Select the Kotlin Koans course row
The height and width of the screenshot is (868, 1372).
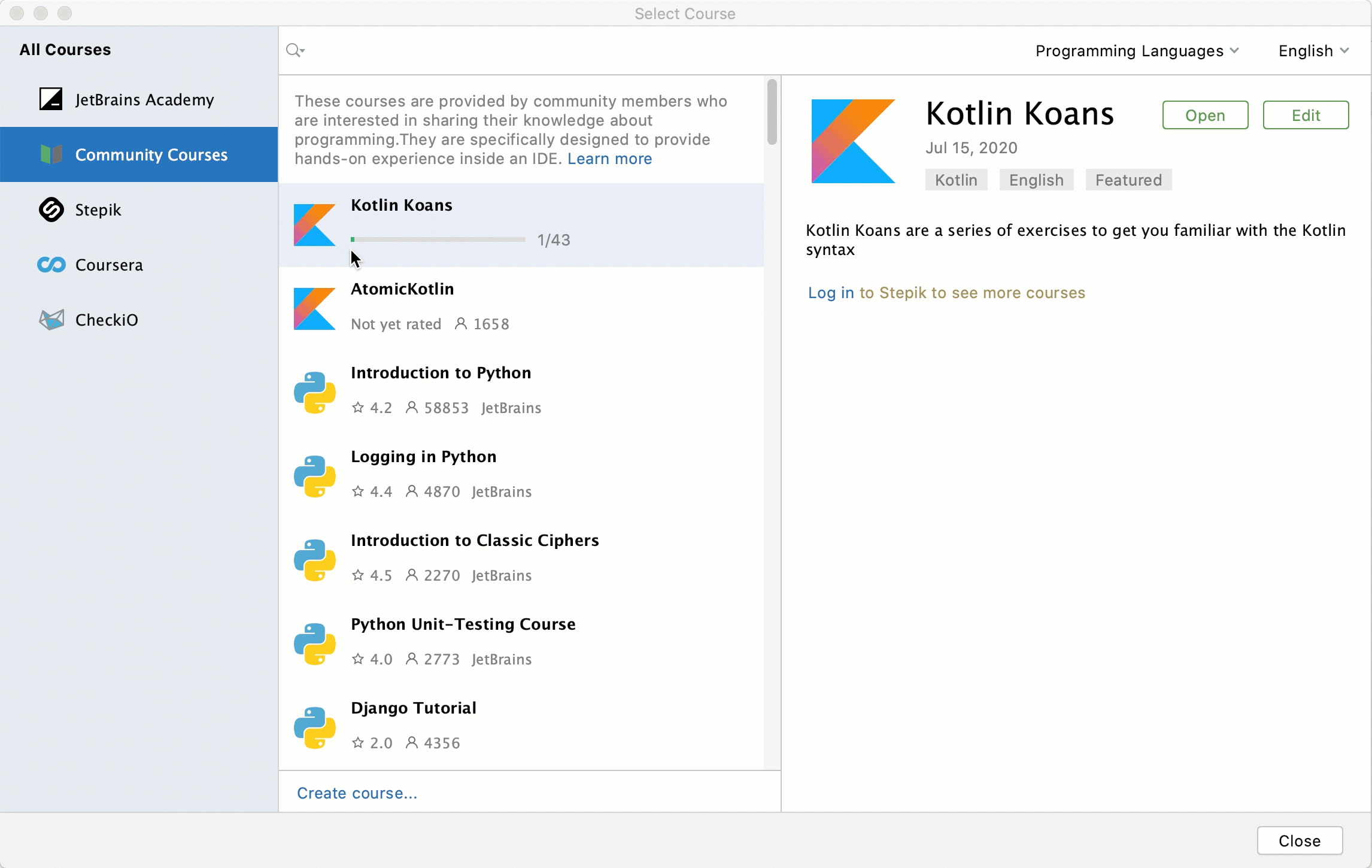click(x=521, y=225)
